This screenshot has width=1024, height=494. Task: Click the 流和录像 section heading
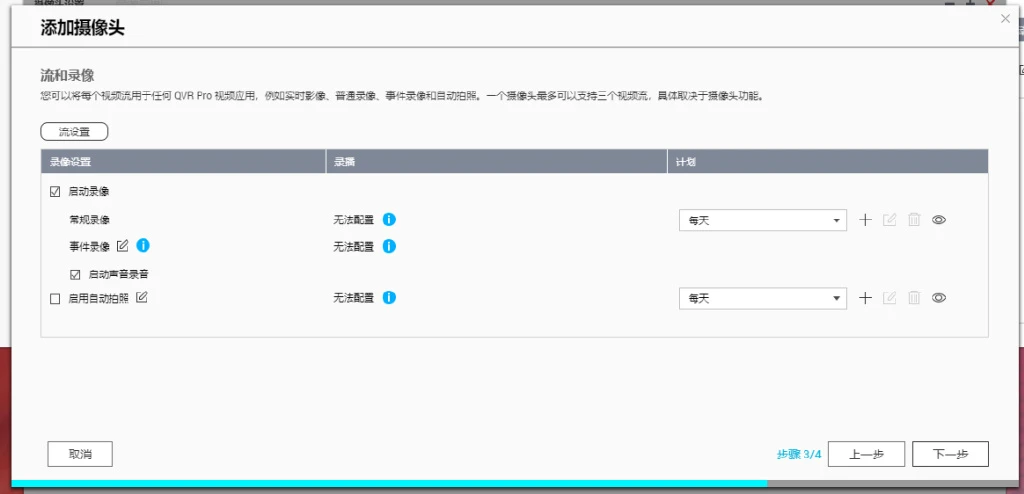click(68, 76)
